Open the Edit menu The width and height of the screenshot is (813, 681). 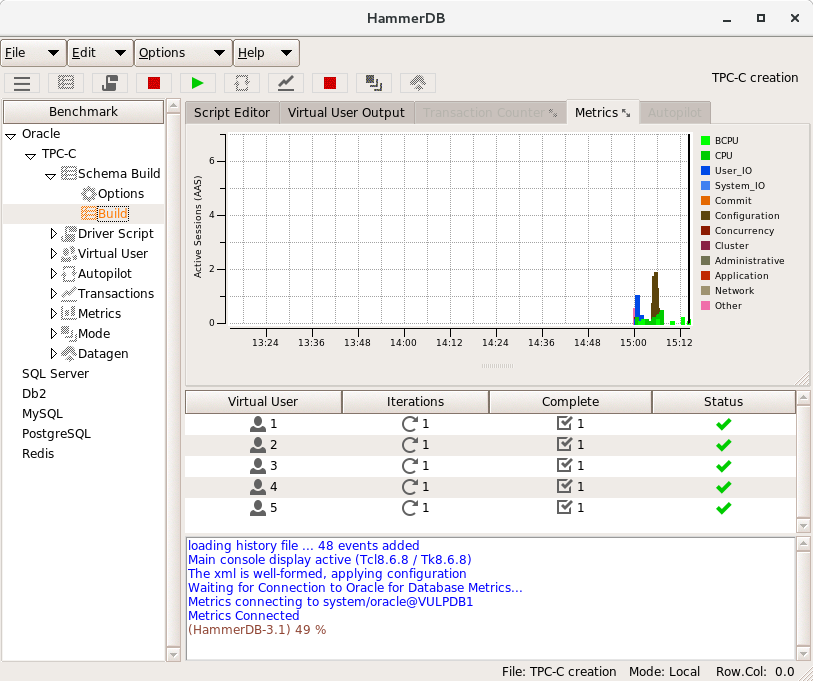click(100, 53)
